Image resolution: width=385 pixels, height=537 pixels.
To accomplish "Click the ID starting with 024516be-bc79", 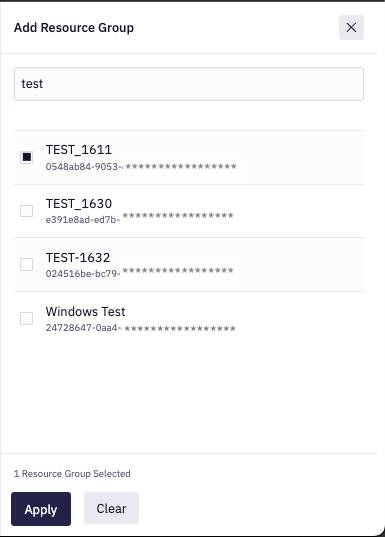I will point(139,272).
